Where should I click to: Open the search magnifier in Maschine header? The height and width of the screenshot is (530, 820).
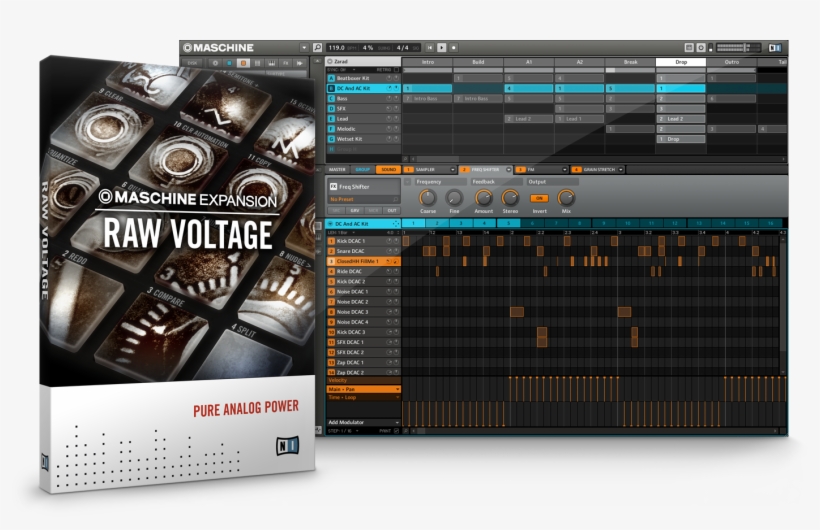[x=317, y=48]
